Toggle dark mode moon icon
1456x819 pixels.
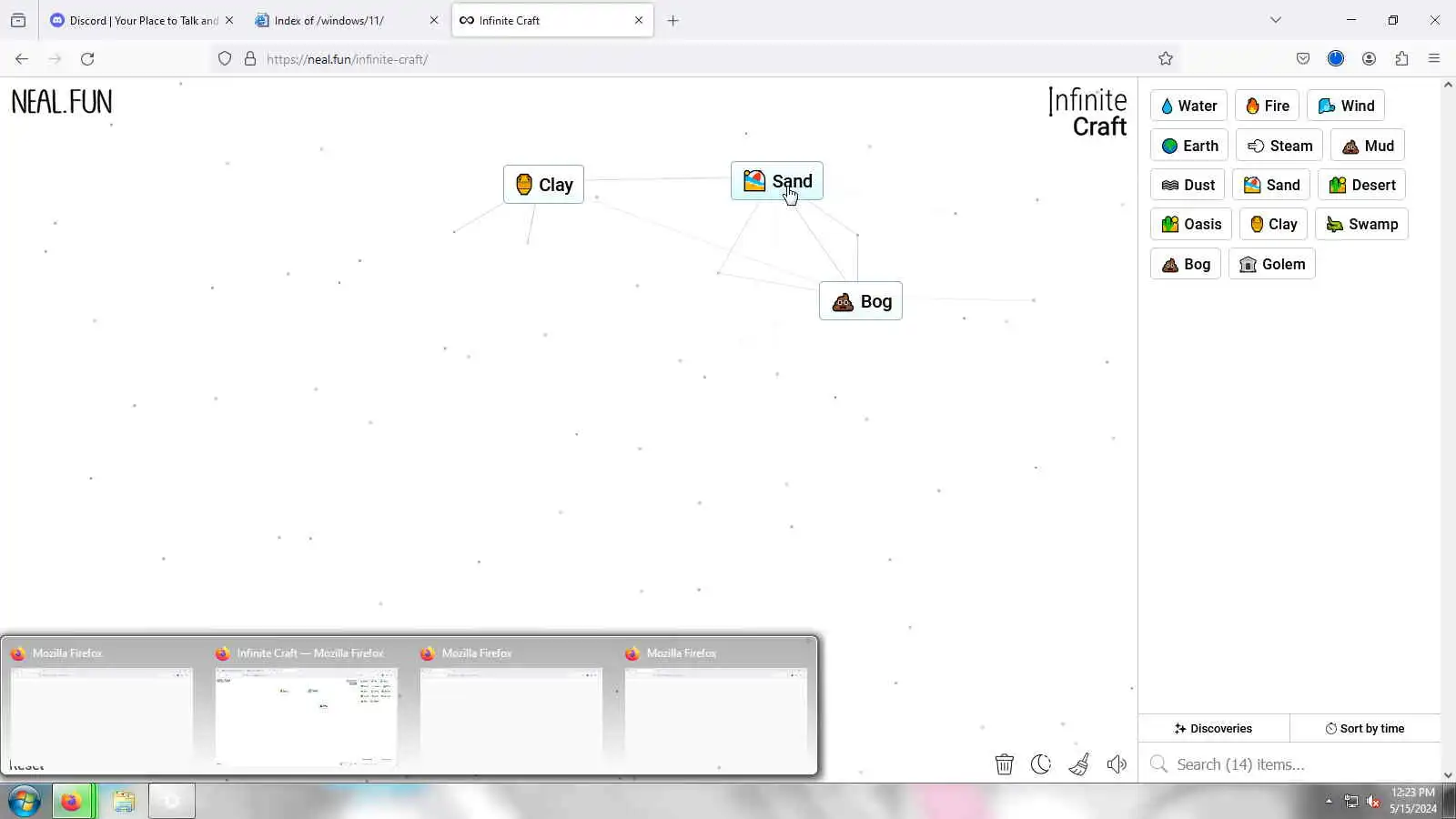click(1041, 764)
